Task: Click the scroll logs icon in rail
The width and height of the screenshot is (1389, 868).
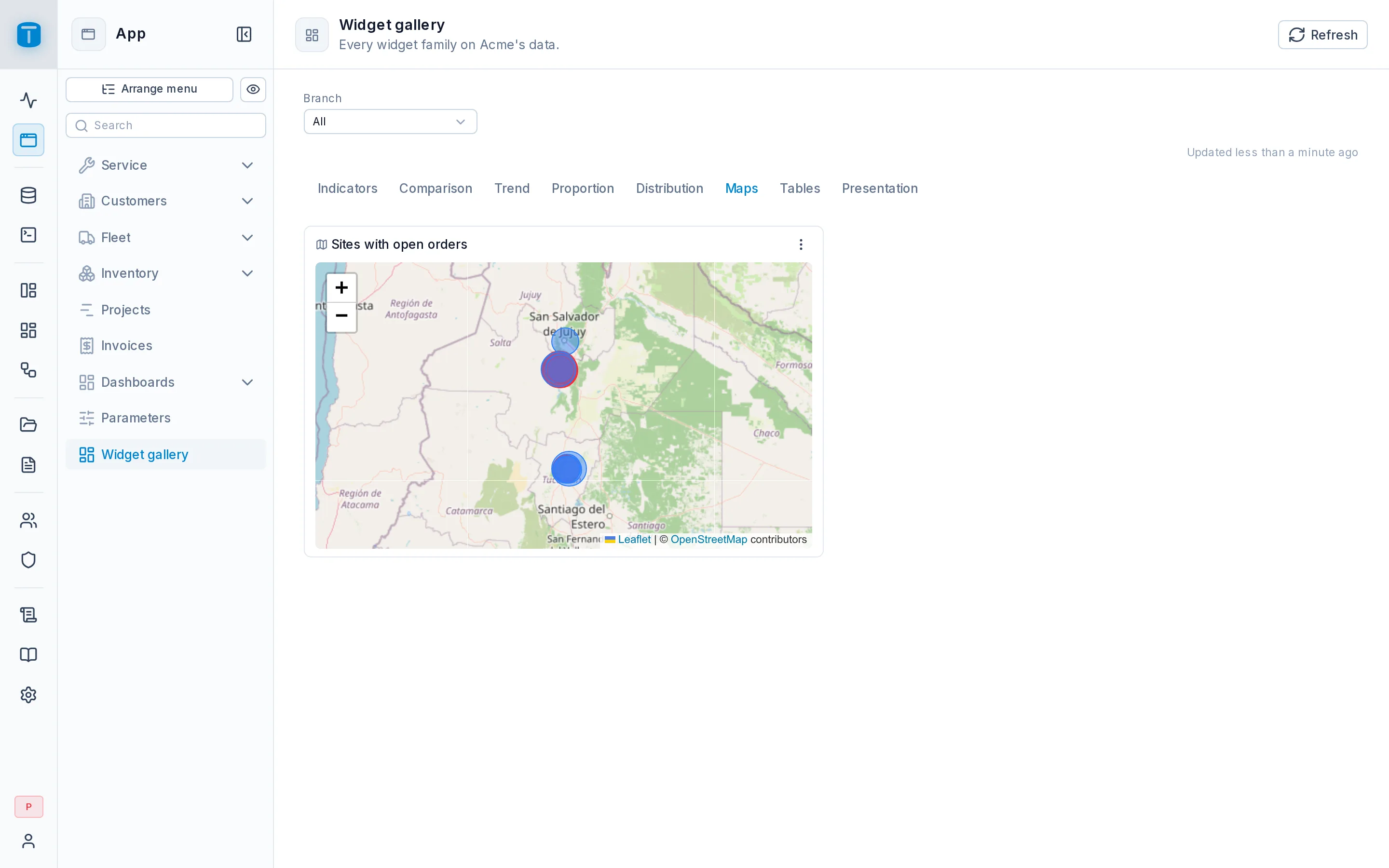Action: click(x=28, y=615)
